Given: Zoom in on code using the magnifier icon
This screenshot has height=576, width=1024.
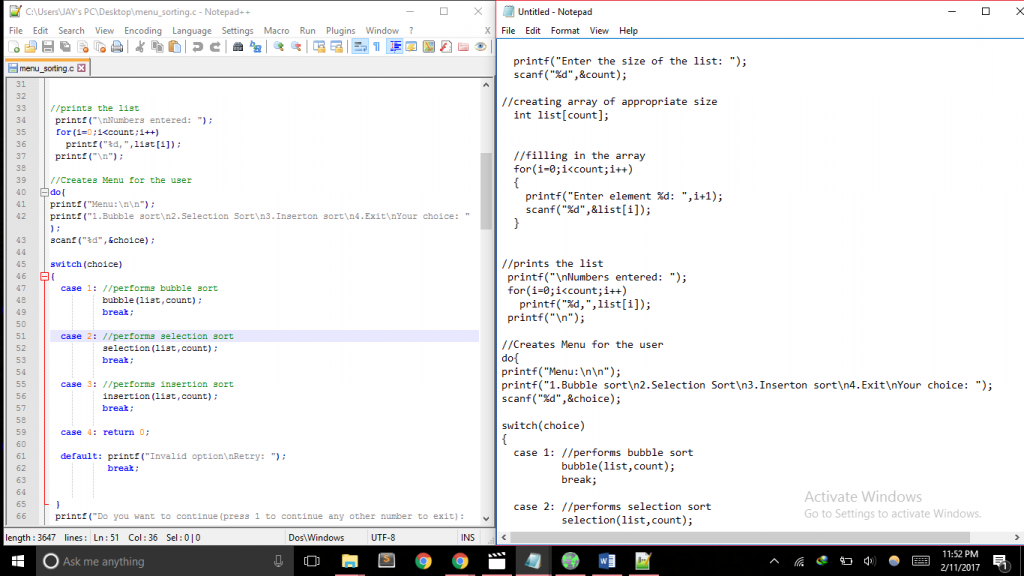Looking at the screenshot, I should point(279,45).
